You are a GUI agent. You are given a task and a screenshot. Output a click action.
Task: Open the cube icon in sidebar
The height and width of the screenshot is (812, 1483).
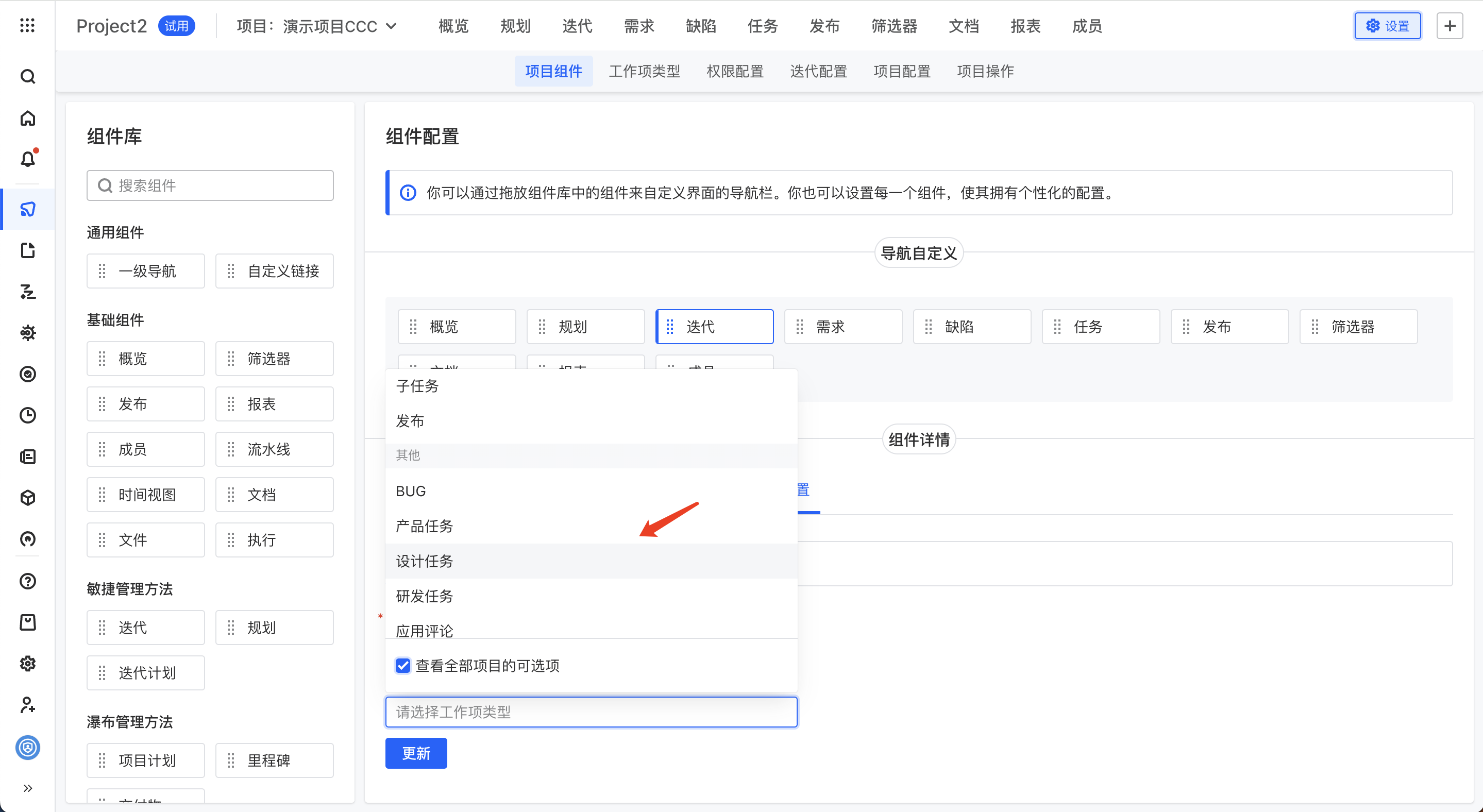pos(28,498)
